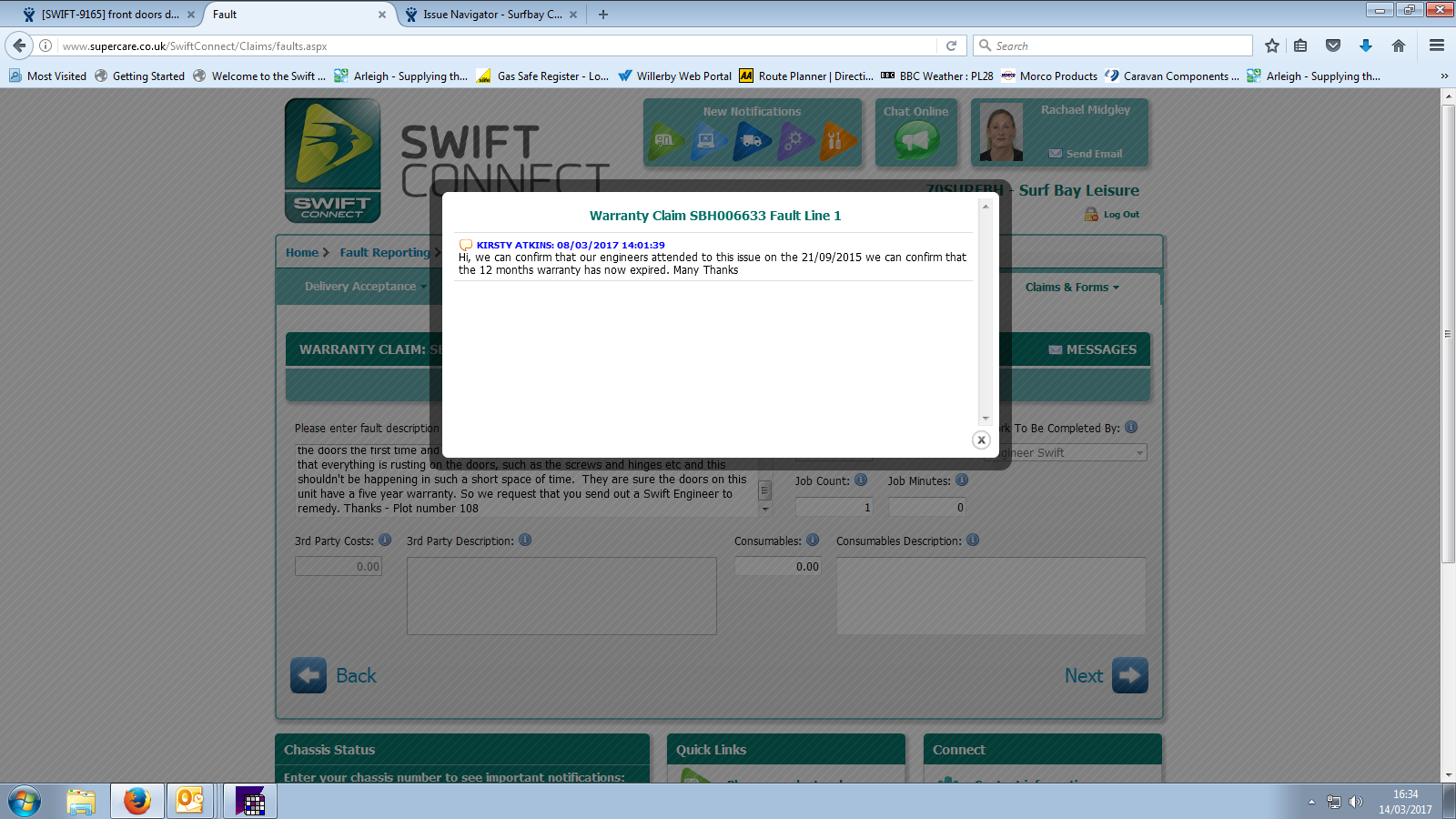Open the Firefox downloads arrow
The image size is (1456, 819).
coord(1366,45)
